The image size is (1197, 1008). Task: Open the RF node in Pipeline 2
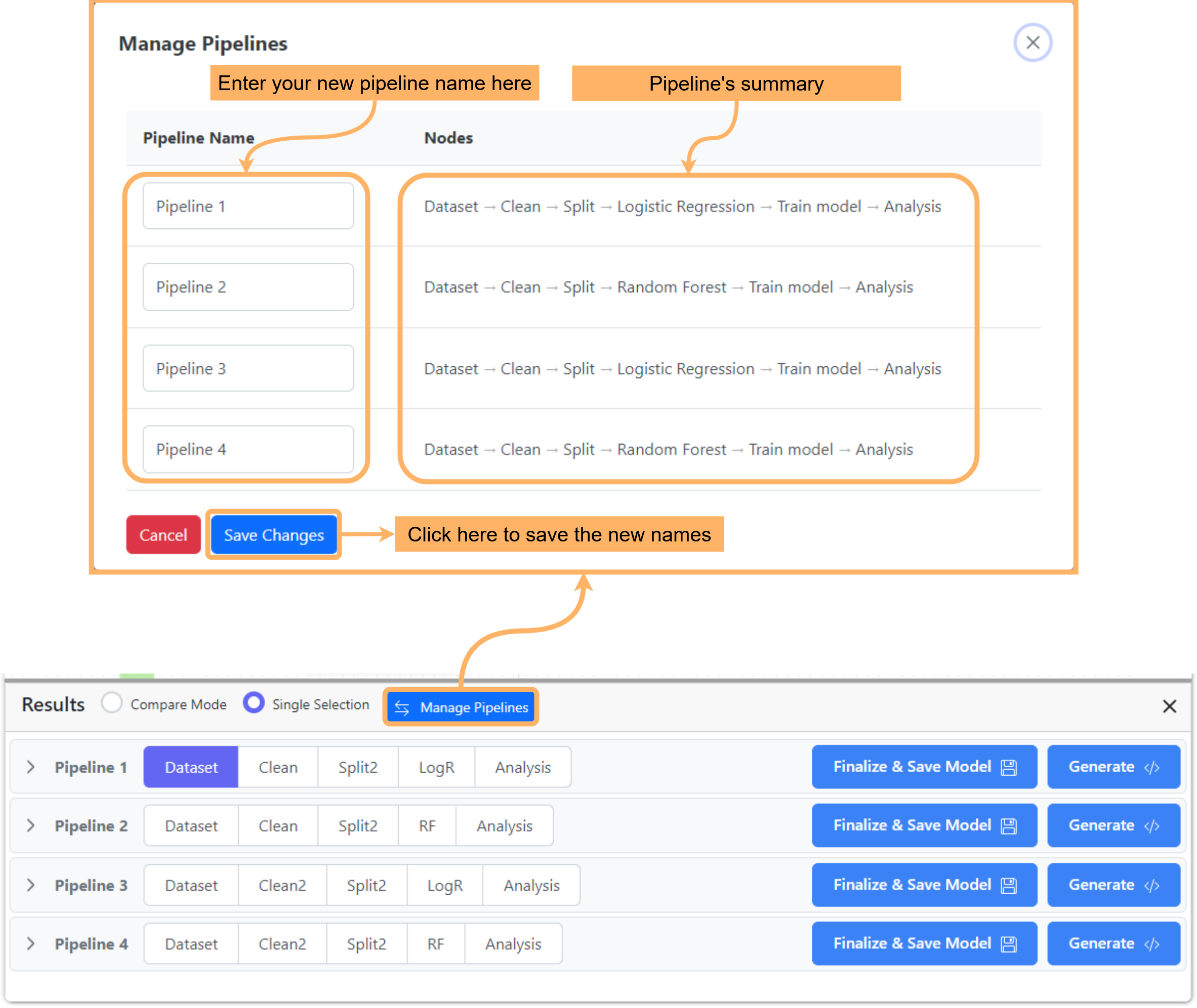click(427, 826)
